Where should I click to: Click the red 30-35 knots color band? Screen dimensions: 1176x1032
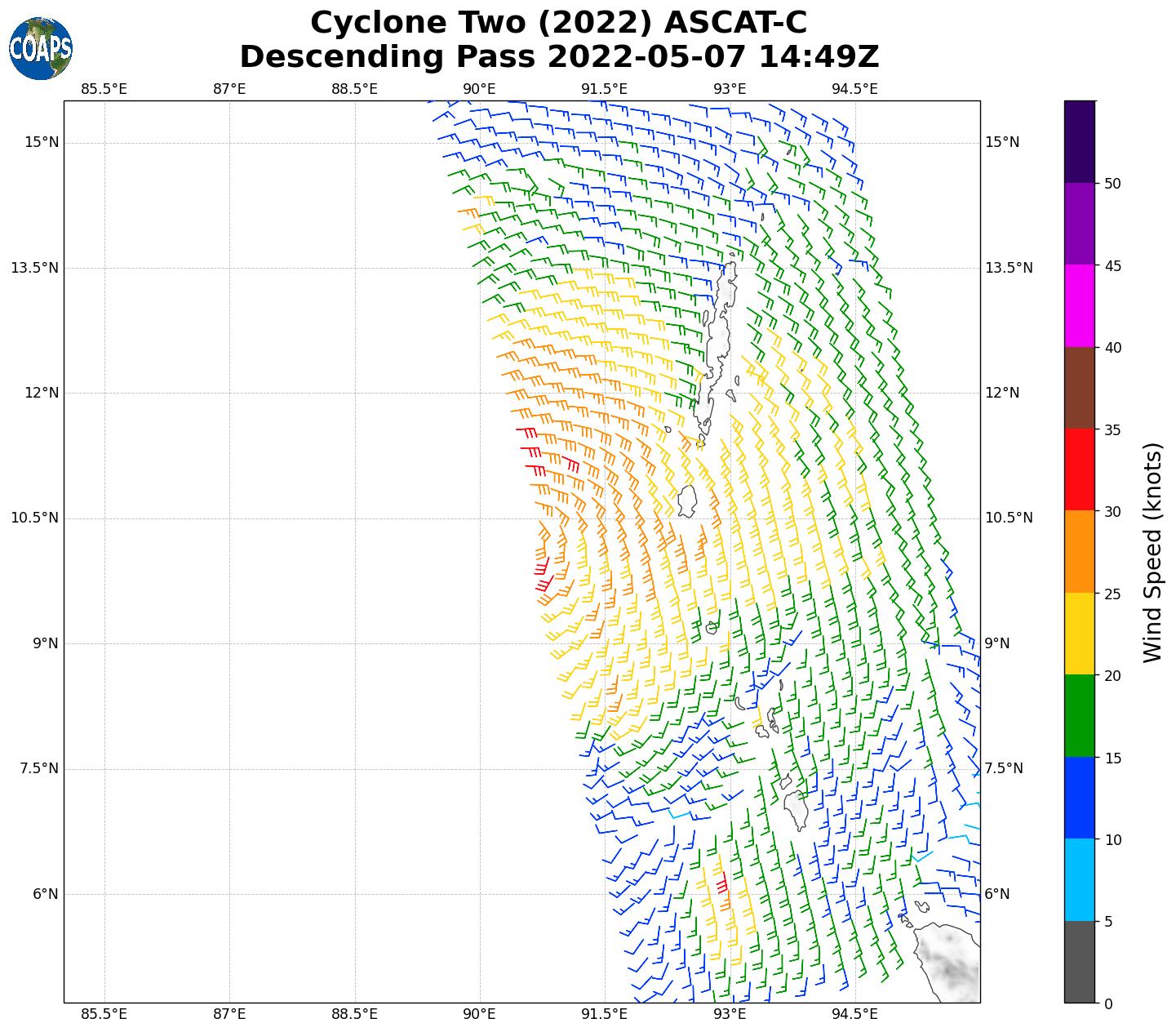[x=1079, y=469]
